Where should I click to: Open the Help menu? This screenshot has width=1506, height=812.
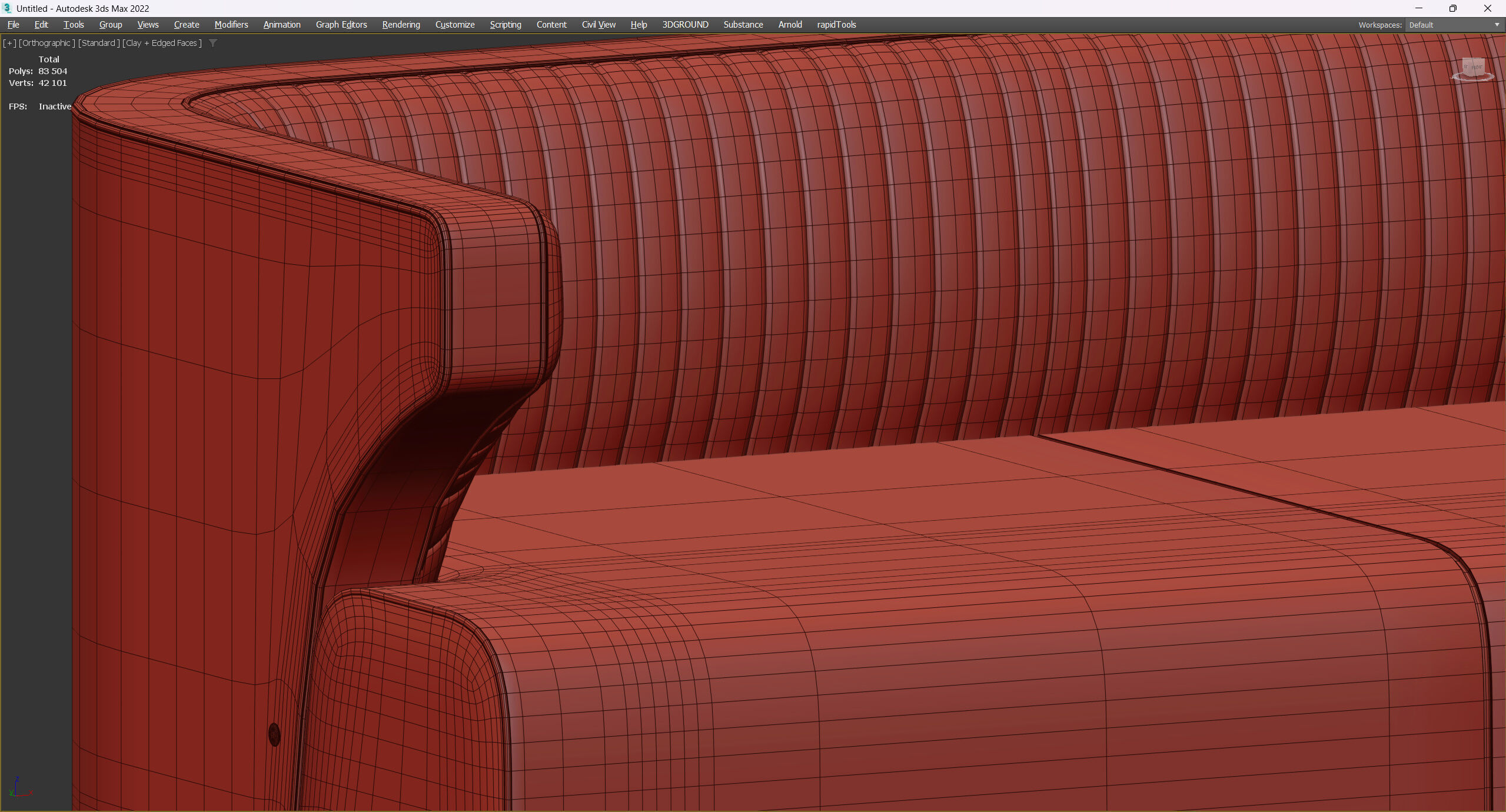[x=639, y=25]
